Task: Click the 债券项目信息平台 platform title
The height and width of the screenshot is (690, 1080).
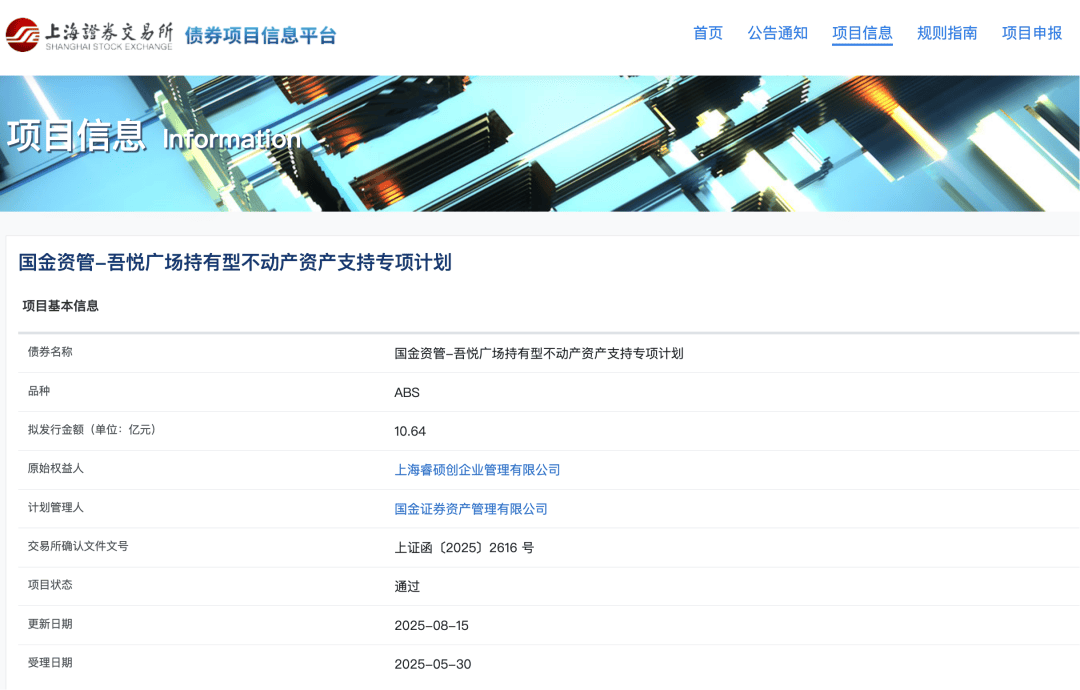Action: (x=260, y=36)
